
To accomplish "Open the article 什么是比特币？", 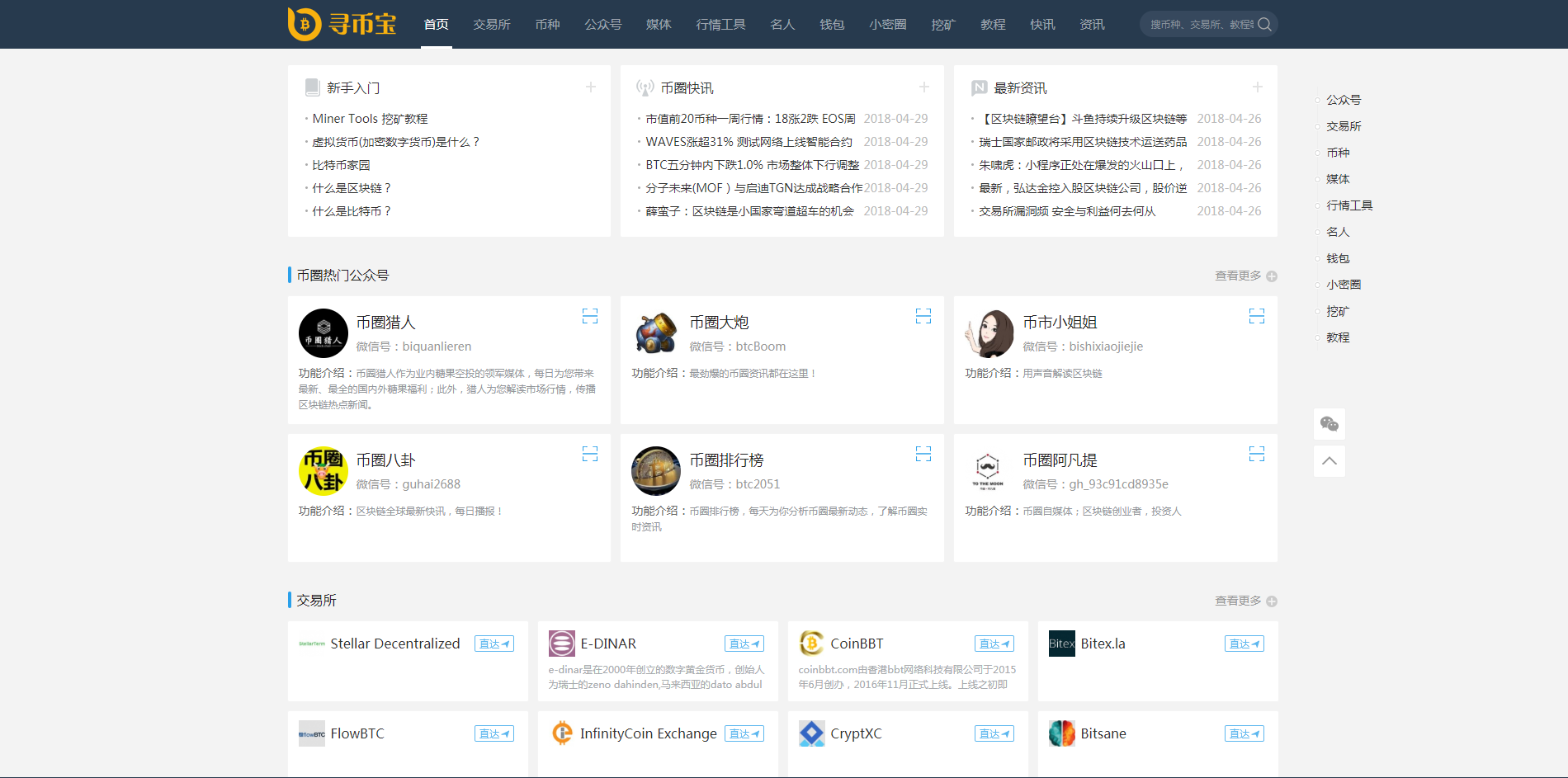I will coord(350,210).
